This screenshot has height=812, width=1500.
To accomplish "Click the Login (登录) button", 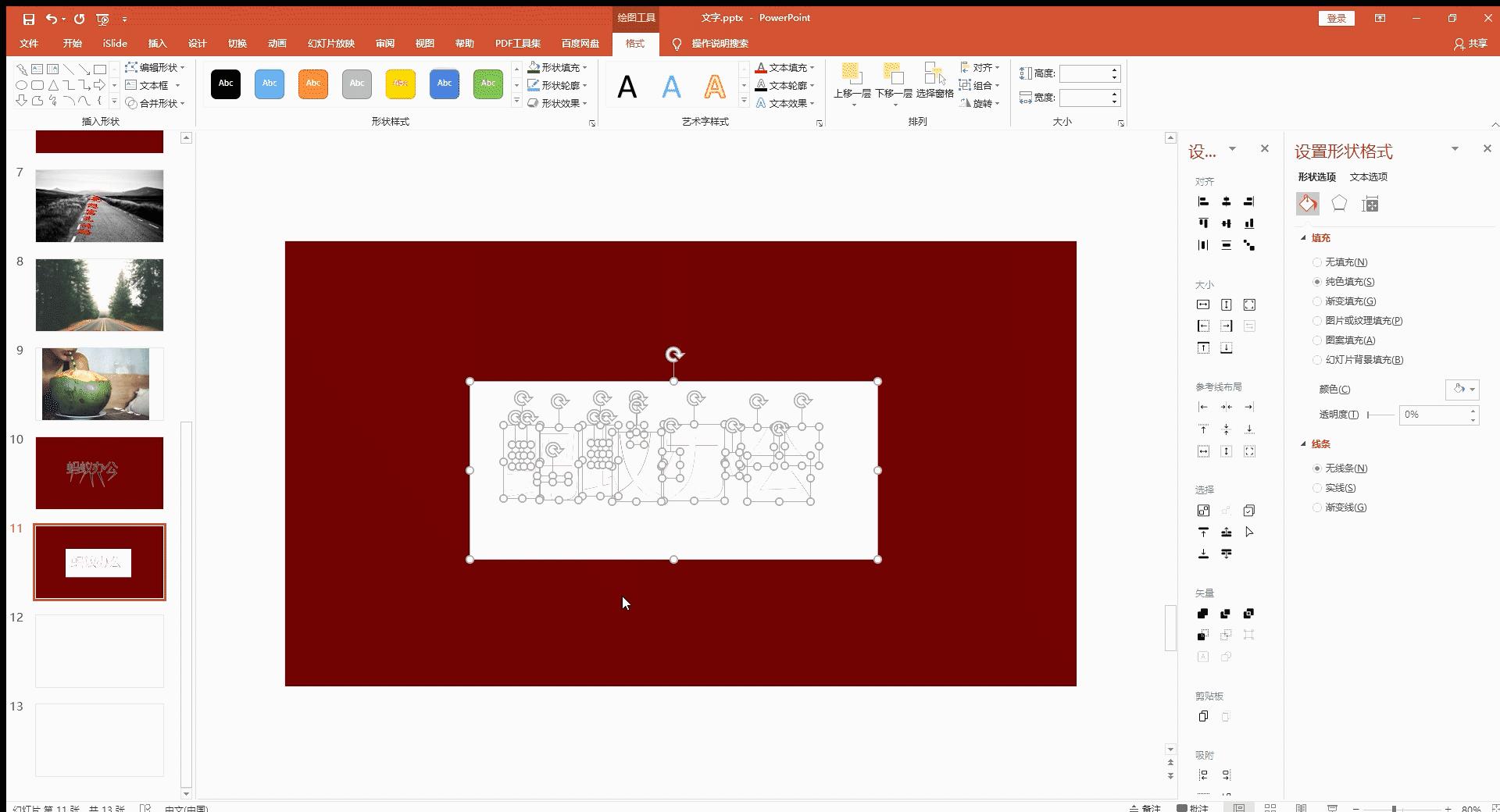I will tap(1336, 19).
